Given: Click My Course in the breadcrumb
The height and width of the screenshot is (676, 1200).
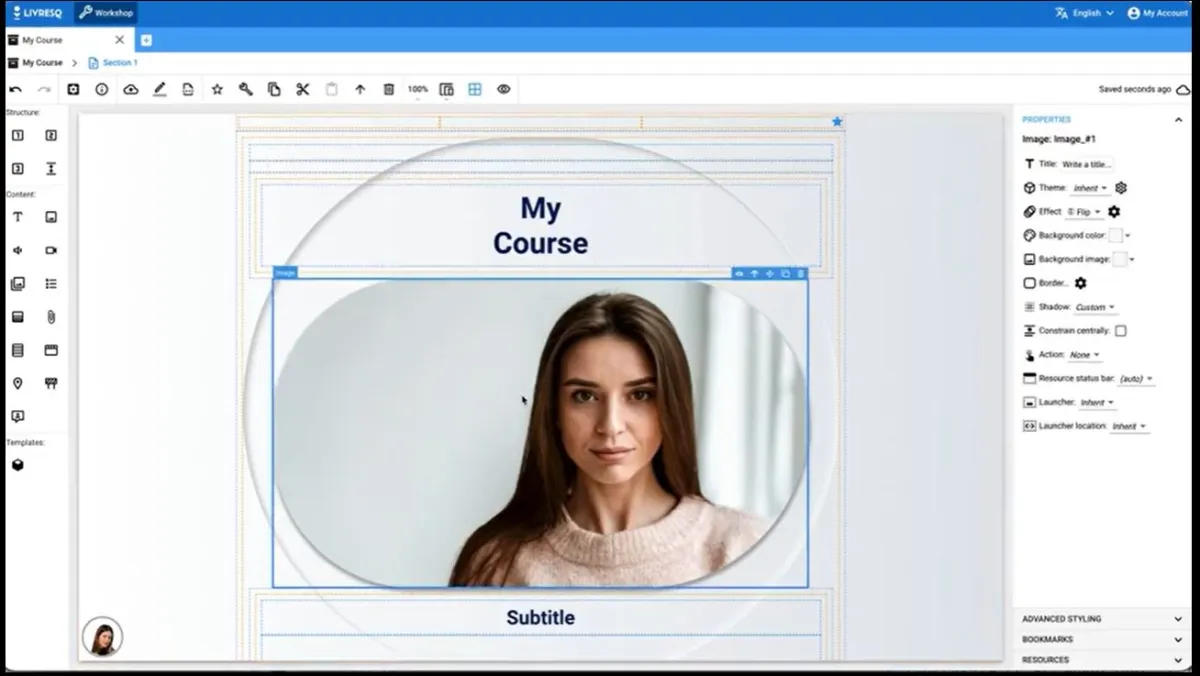Looking at the screenshot, I should [42, 63].
